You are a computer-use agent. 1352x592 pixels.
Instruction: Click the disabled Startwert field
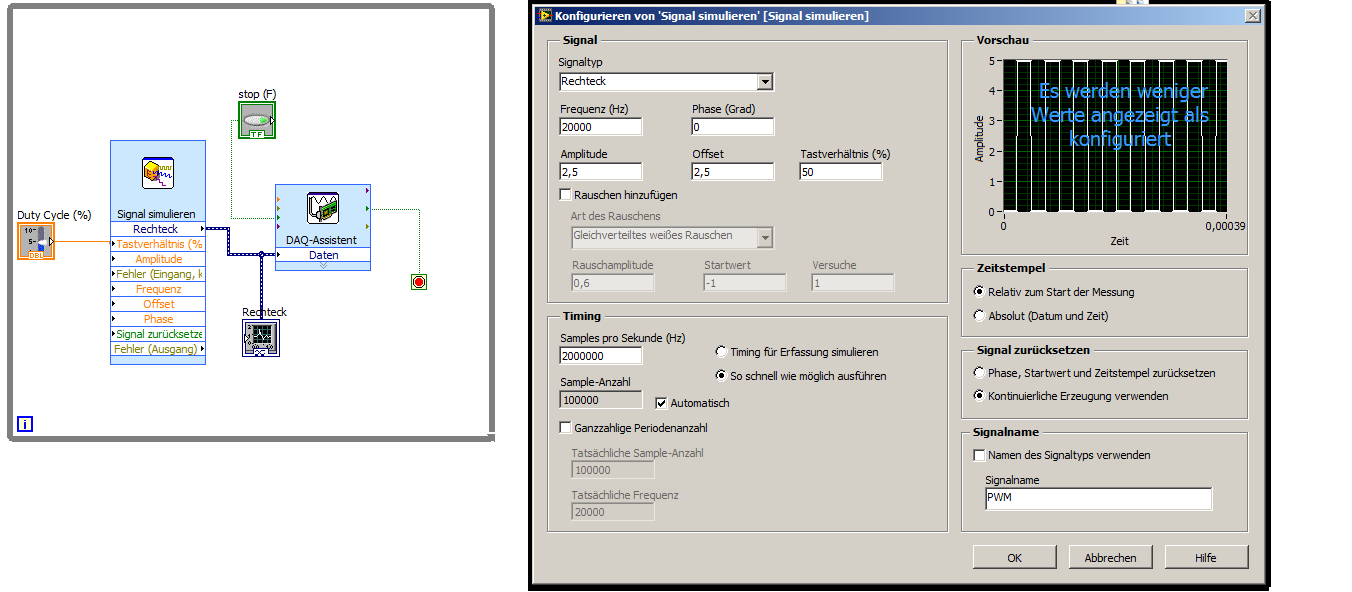click(x=744, y=283)
